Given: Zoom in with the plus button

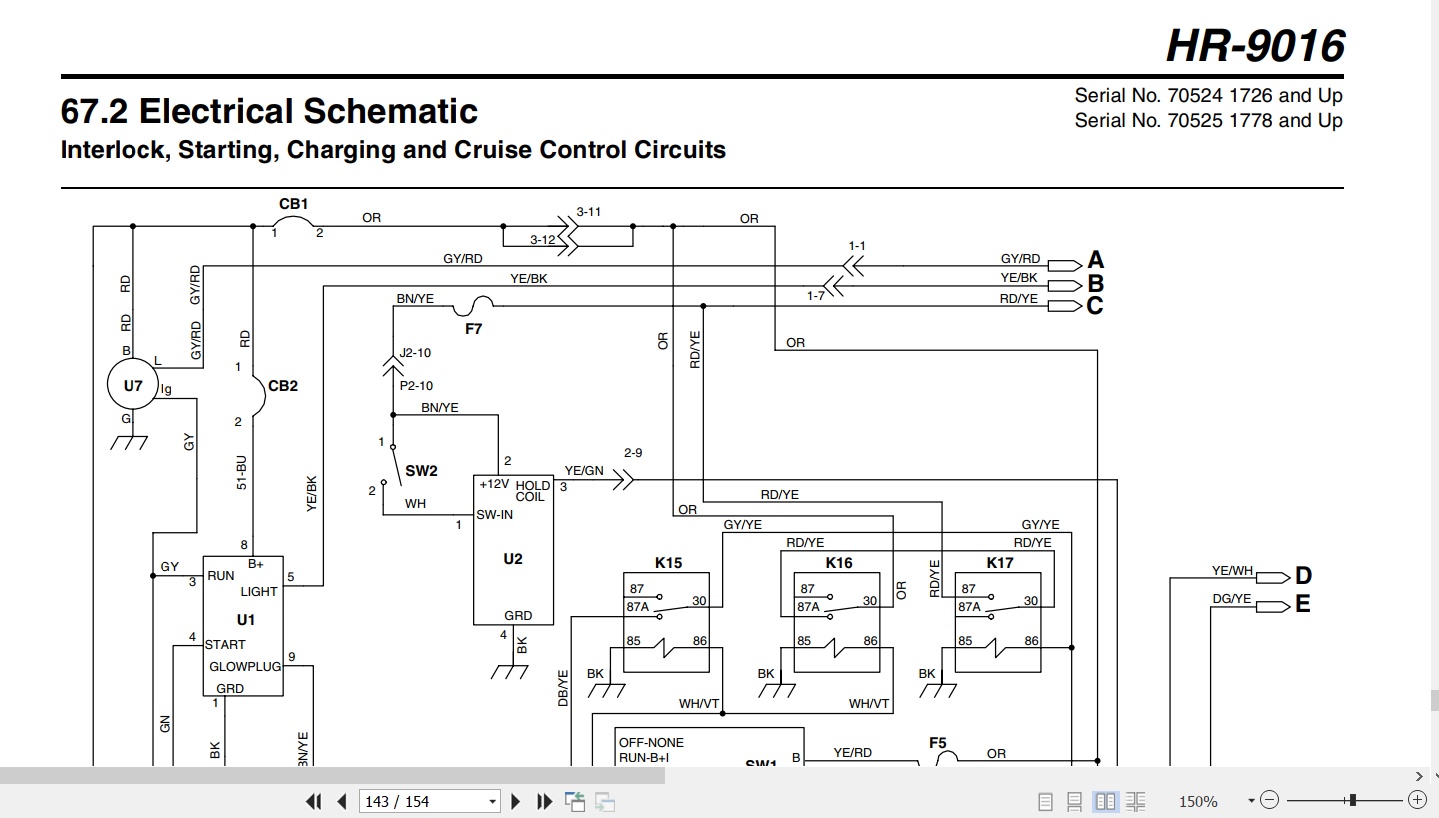Looking at the screenshot, I should (x=1416, y=800).
